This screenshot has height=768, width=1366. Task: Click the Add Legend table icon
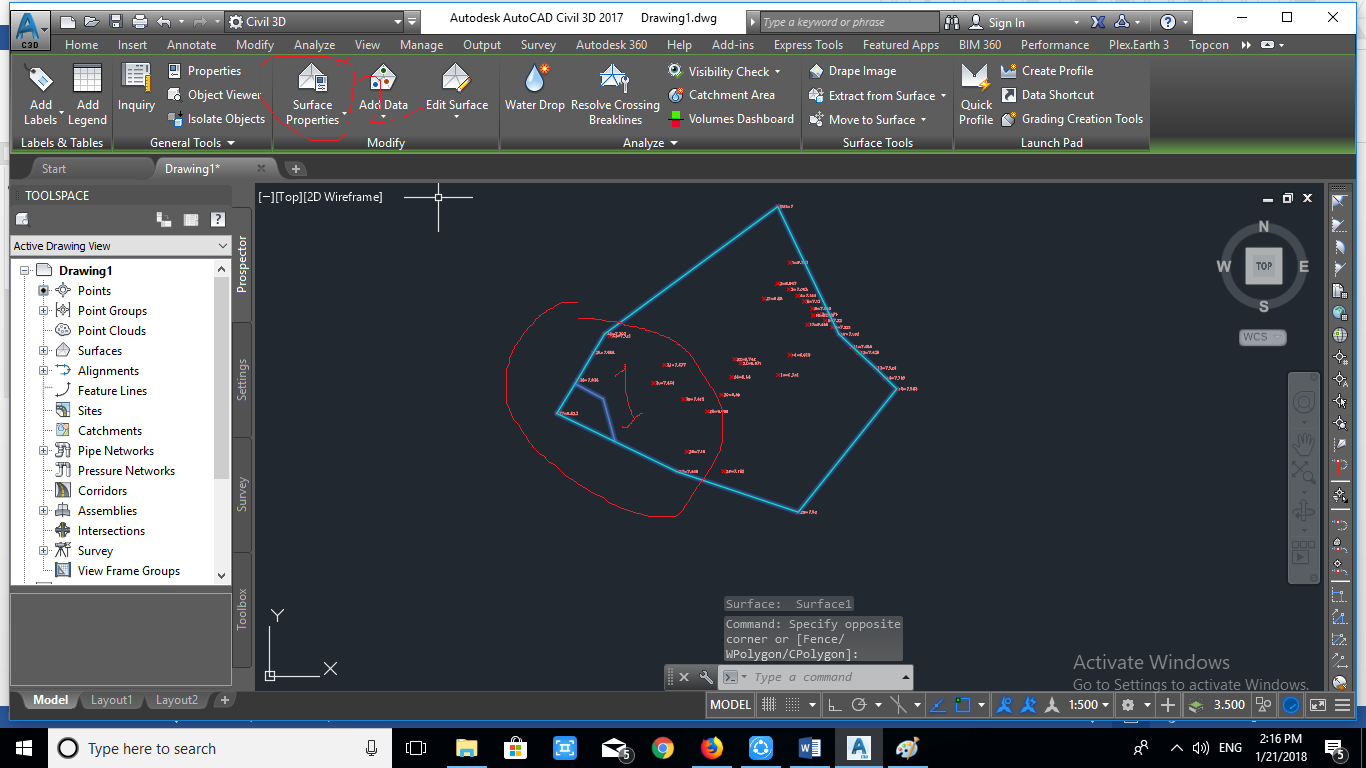coord(88,80)
